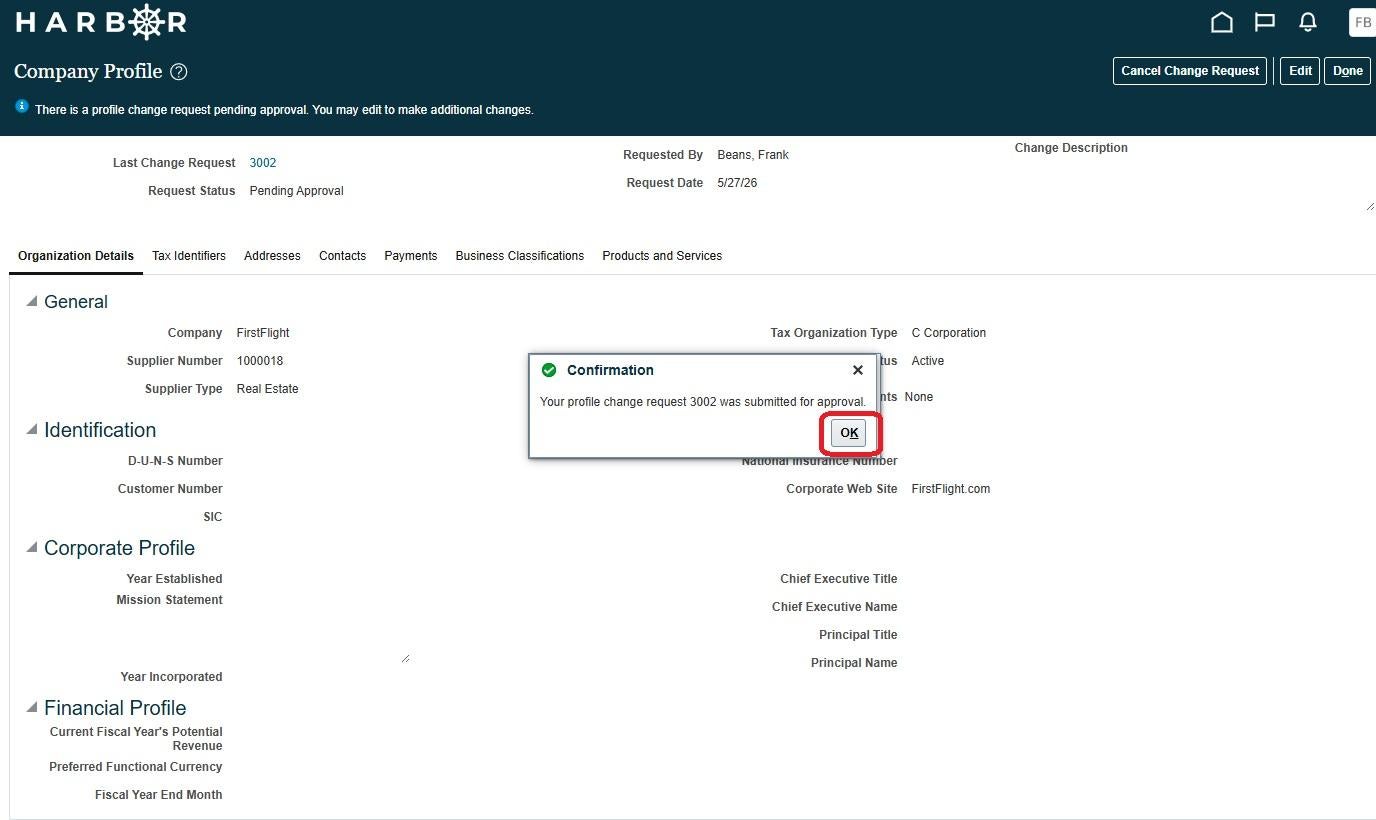Click the company name FirstFlight

pos(263,333)
